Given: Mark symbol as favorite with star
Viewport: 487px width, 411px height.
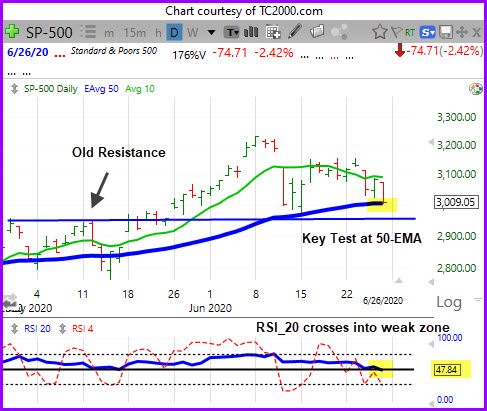Looking at the screenshot, I should click(380, 32).
